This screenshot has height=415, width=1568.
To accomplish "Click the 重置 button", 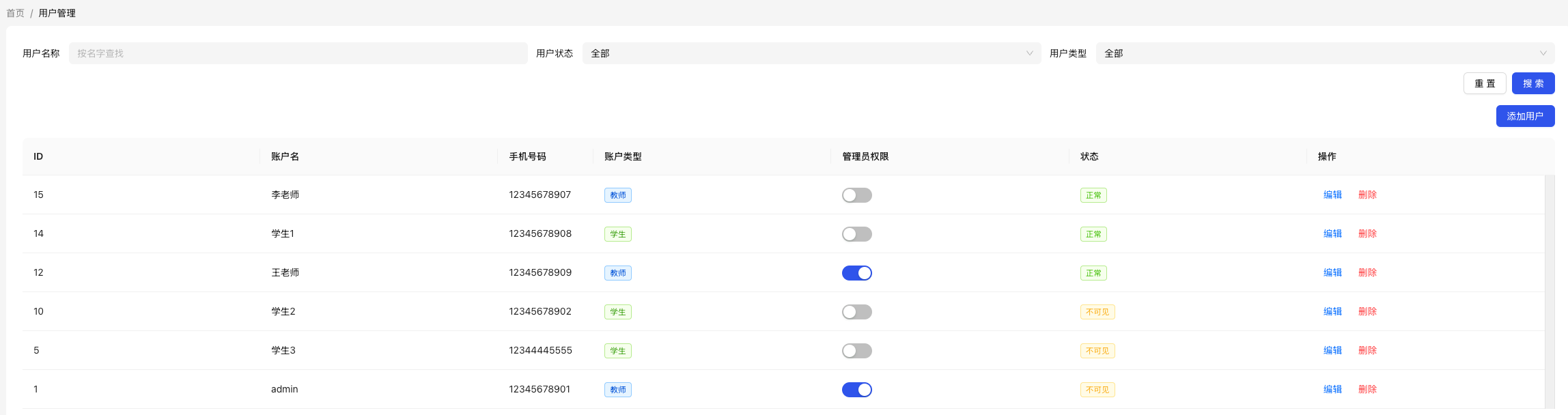I will pyautogui.click(x=1485, y=83).
